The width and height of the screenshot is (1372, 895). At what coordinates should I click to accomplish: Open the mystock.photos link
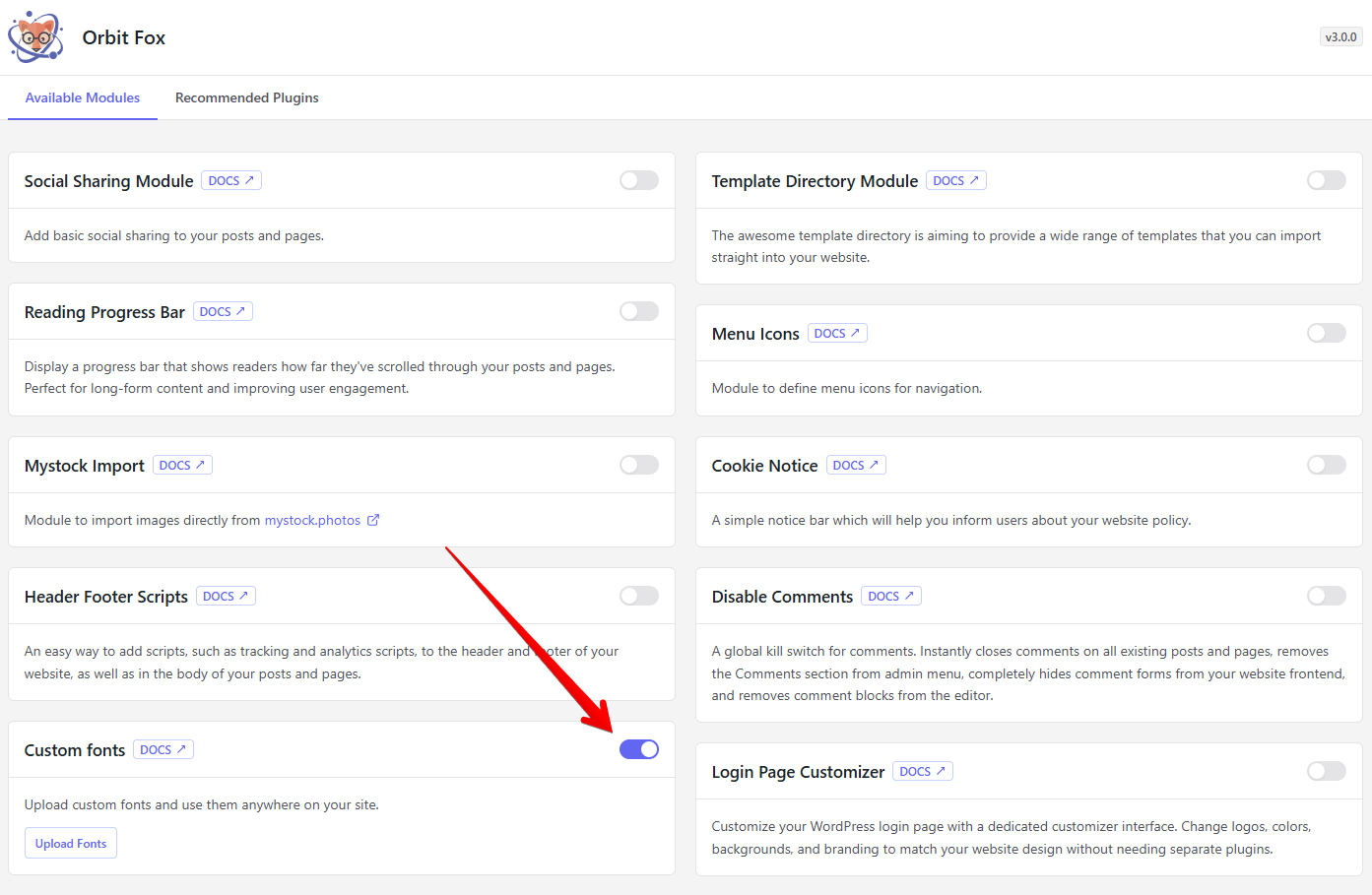click(312, 521)
